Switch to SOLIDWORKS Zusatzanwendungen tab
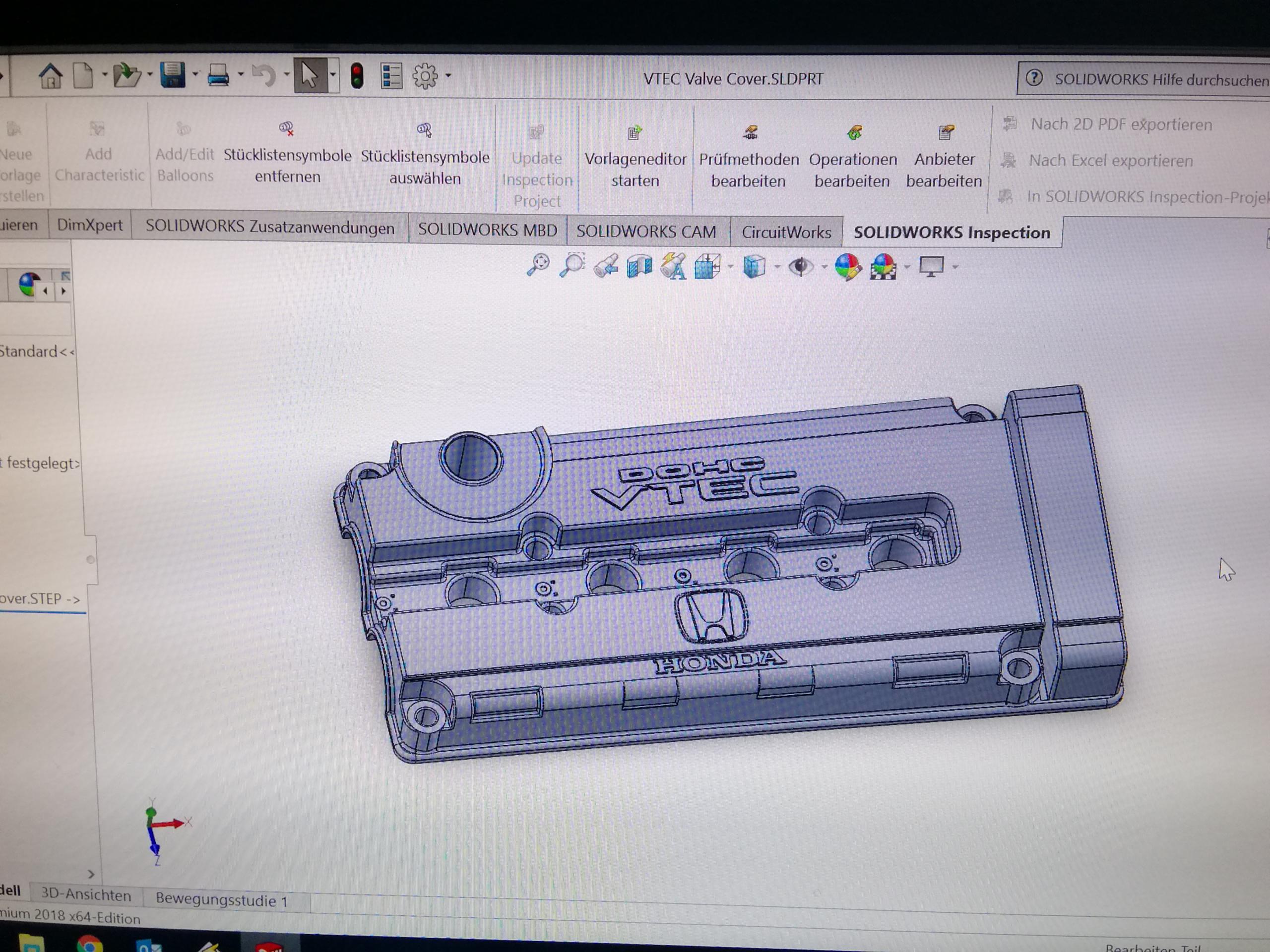This screenshot has width=1270, height=952. tap(270, 227)
